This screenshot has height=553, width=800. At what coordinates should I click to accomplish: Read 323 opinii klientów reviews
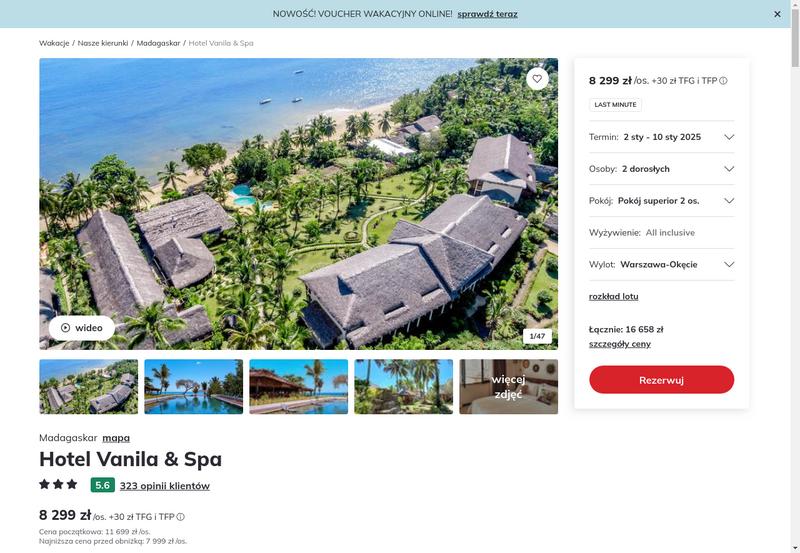tap(165, 486)
